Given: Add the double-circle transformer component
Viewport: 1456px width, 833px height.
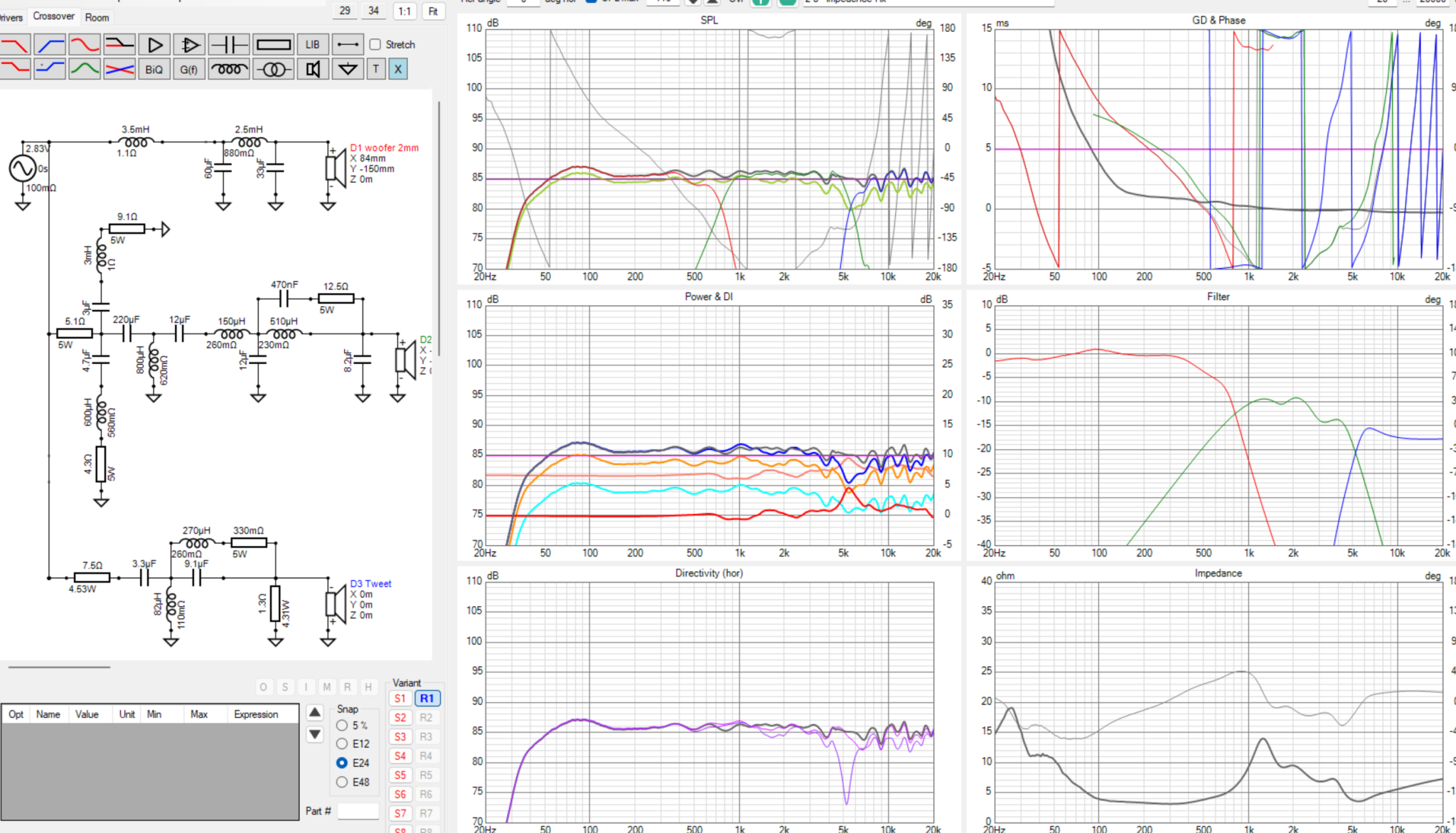Looking at the screenshot, I should pos(274,69).
